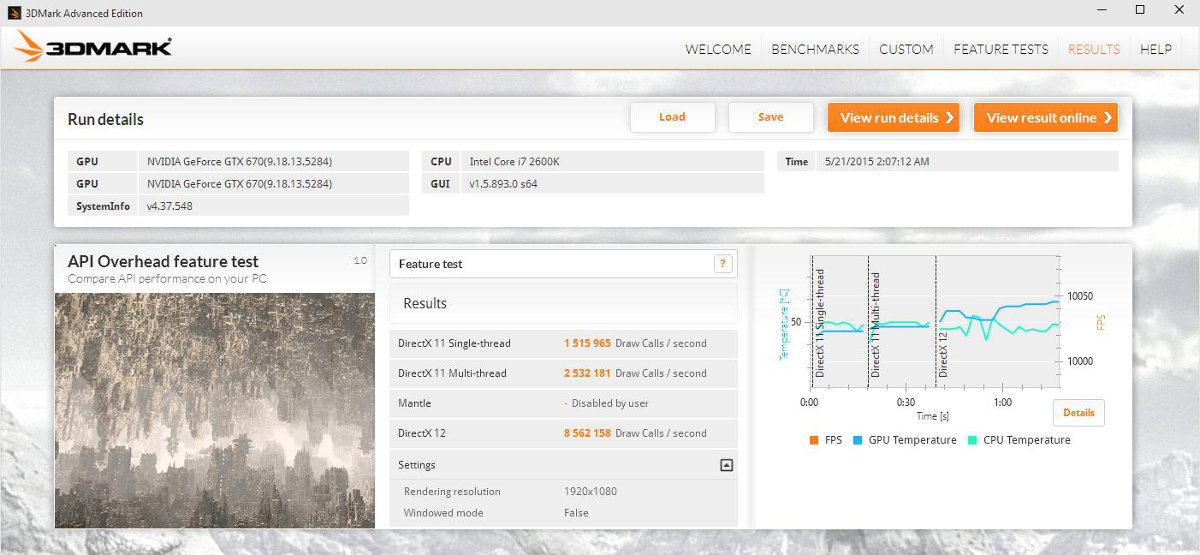Click the Details button under chart
Image resolution: width=1200 pixels, height=555 pixels.
[x=1078, y=412]
